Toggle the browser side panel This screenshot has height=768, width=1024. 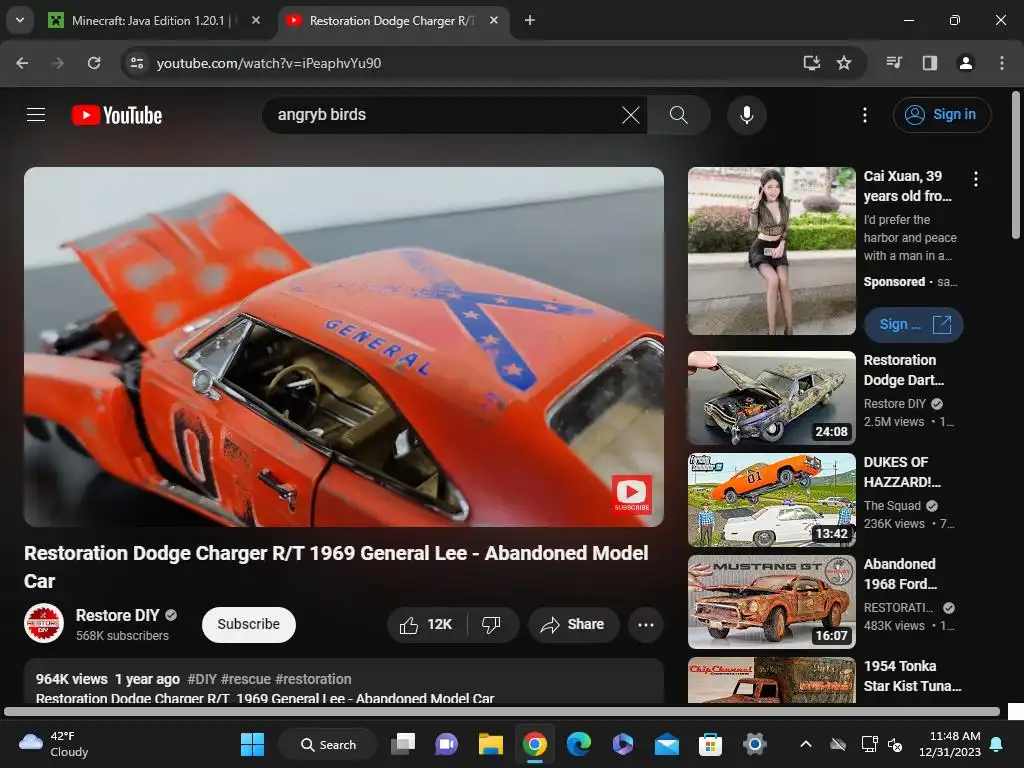930,63
